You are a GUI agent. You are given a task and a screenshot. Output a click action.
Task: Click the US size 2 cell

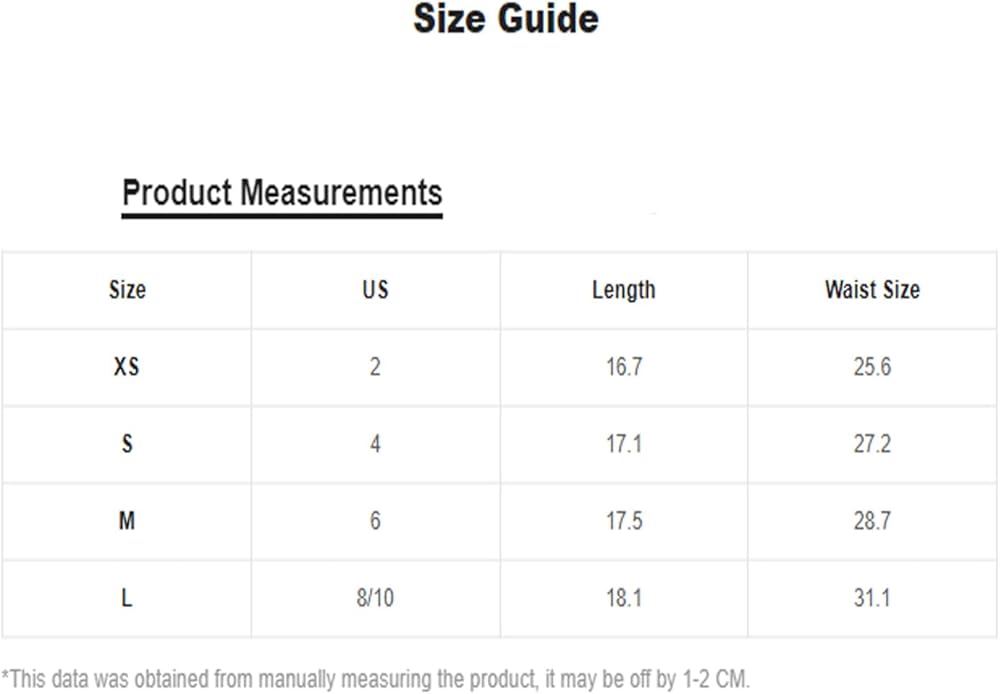[375, 367]
